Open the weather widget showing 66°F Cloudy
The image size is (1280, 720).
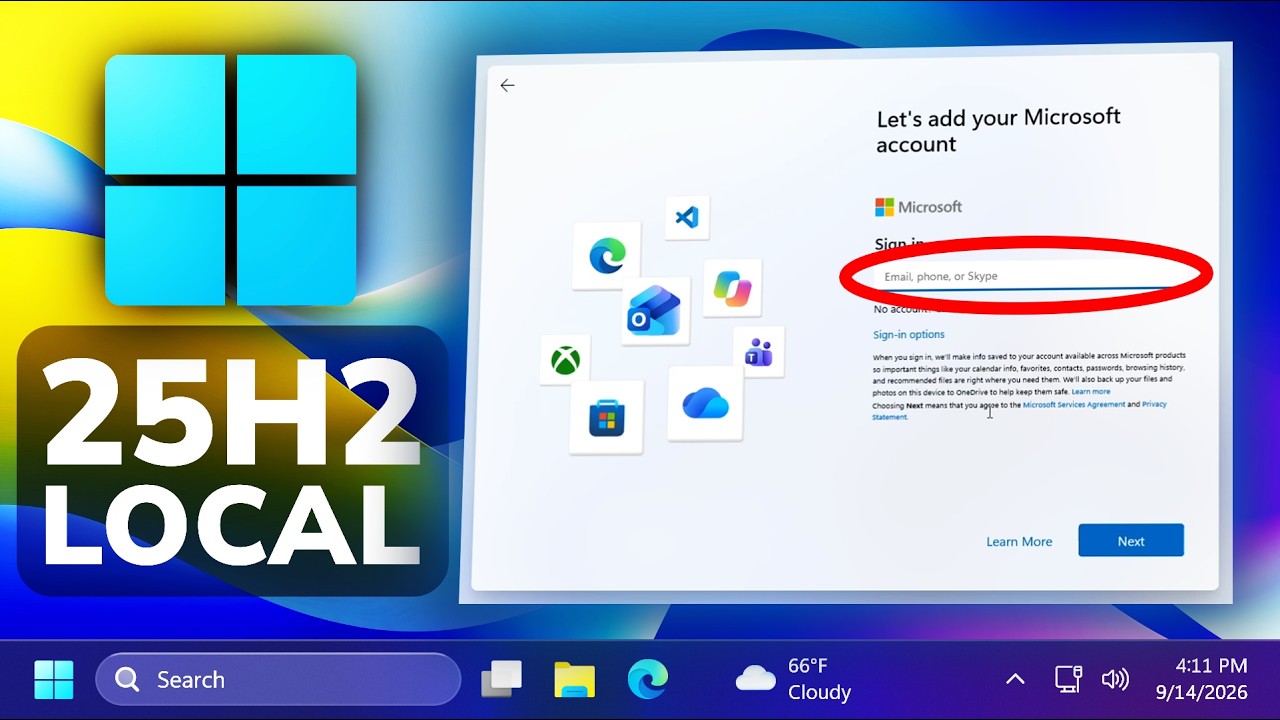[794, 679]
